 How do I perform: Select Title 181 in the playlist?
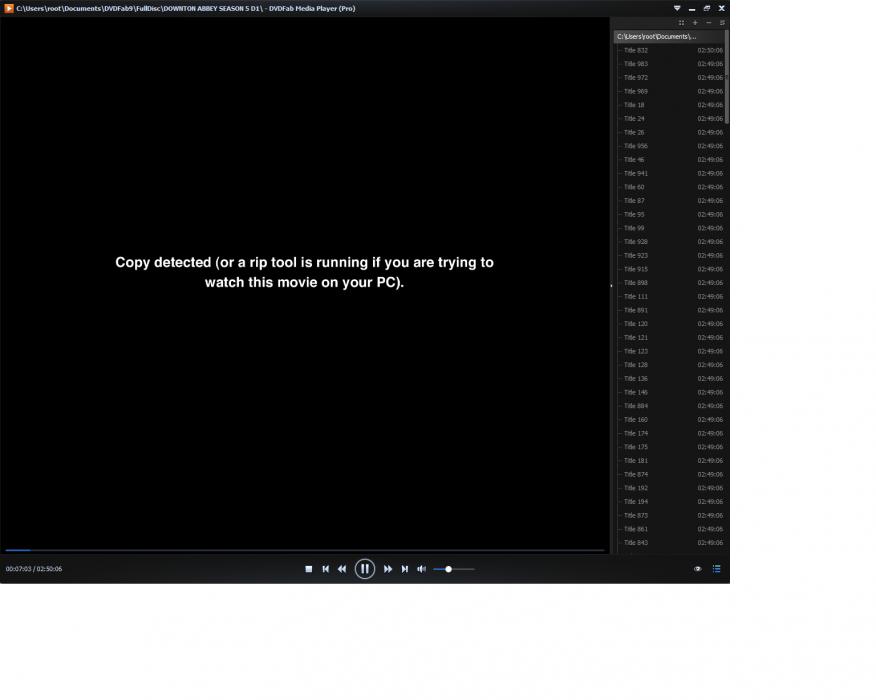click(670, 461)
